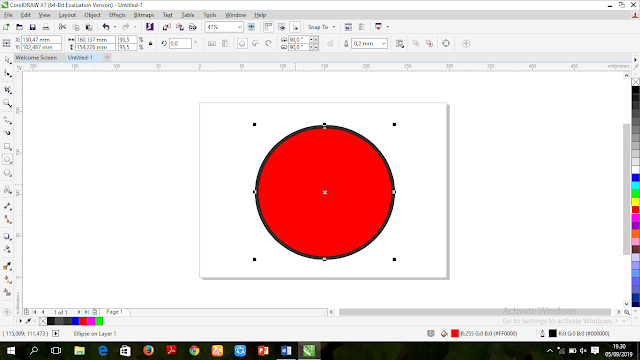Select the Polygon tool
The height and width of the screenshot is (360, 640).
[x=7, y=173]
